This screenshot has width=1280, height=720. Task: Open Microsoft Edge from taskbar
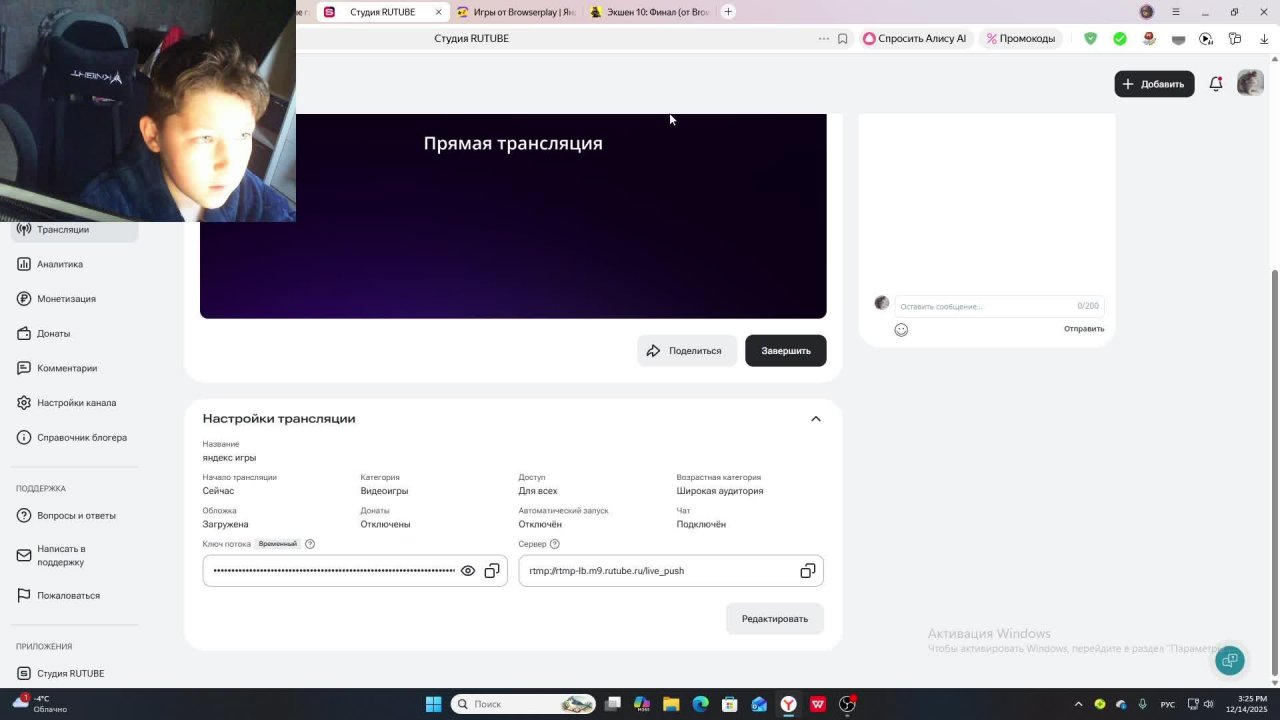point(700,704)
